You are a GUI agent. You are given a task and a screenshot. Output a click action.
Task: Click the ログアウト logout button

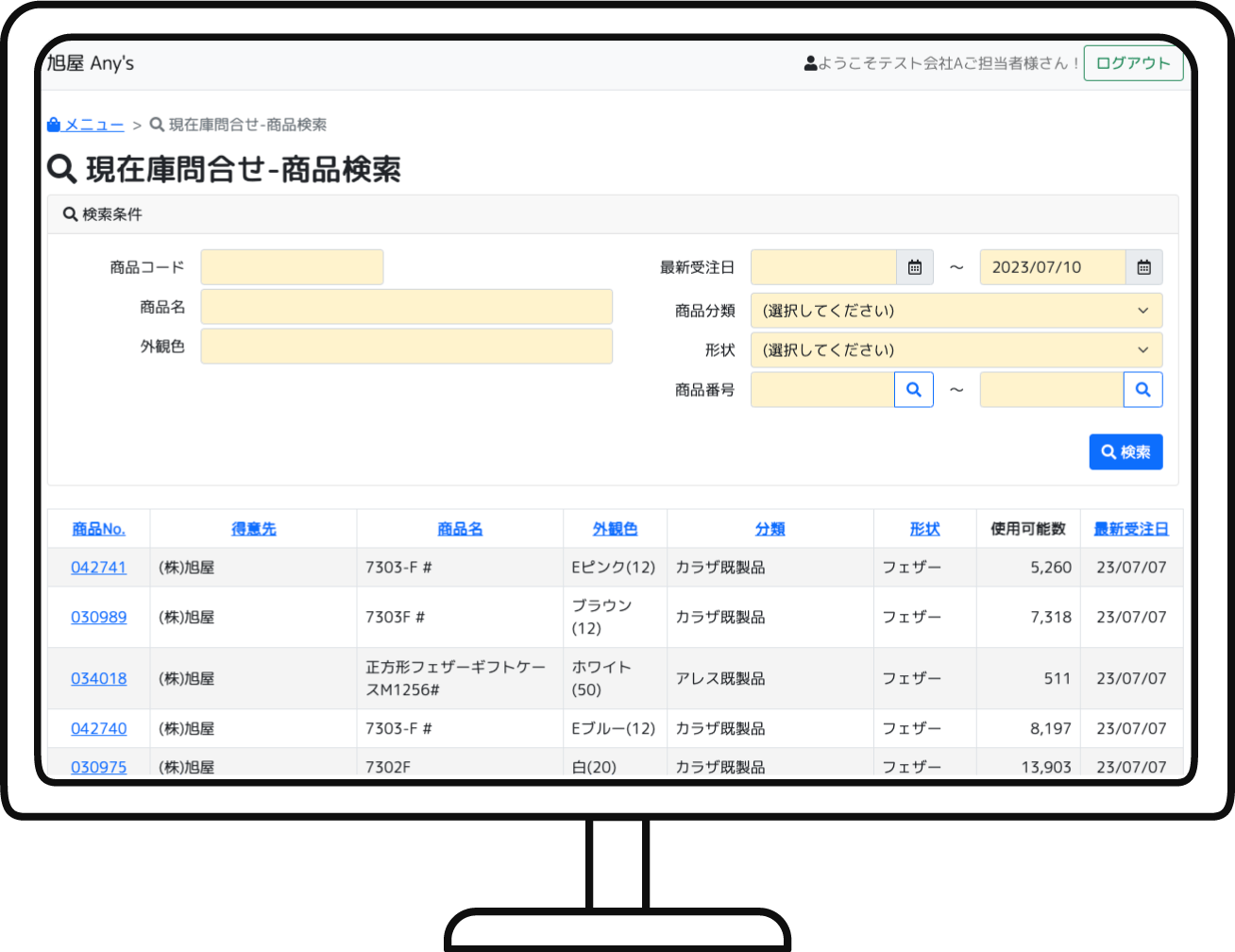[x=1132, y=63]
